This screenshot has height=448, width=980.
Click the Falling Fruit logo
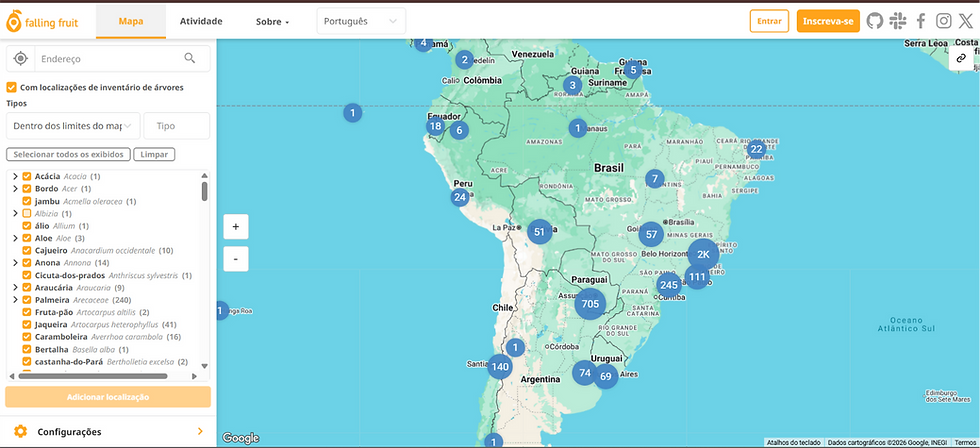[42, 22]
